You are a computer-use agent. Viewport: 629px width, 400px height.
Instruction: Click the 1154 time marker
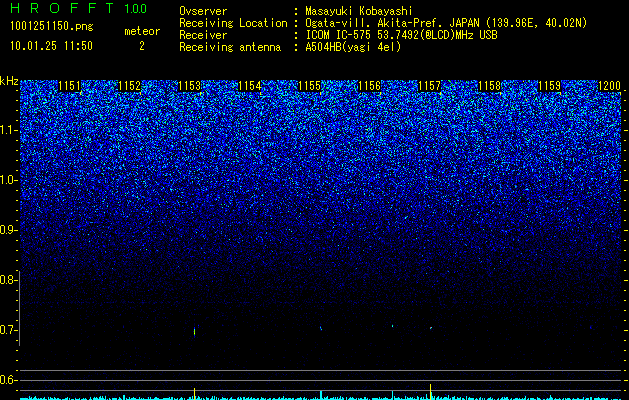tap(250, 86)
